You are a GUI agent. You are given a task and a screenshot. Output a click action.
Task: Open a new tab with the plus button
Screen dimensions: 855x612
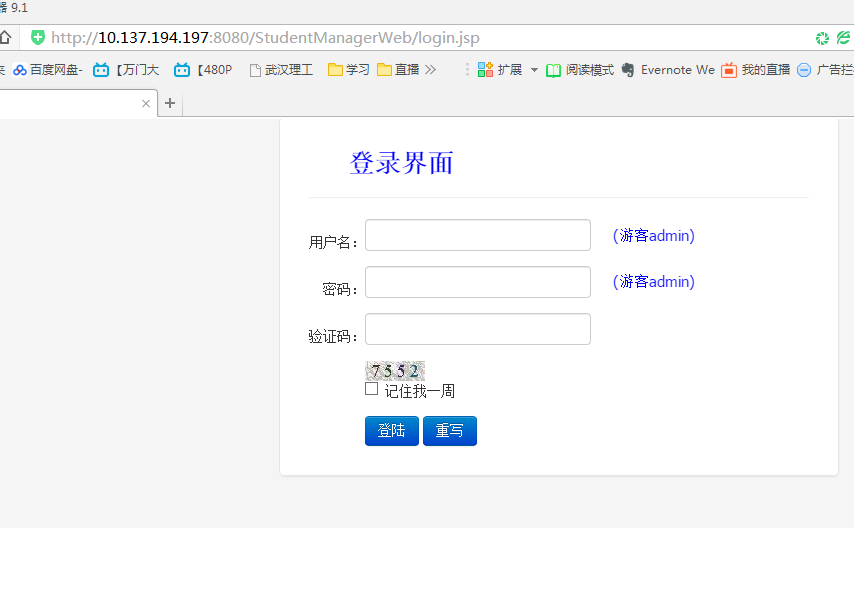click(x=170, y=103)
